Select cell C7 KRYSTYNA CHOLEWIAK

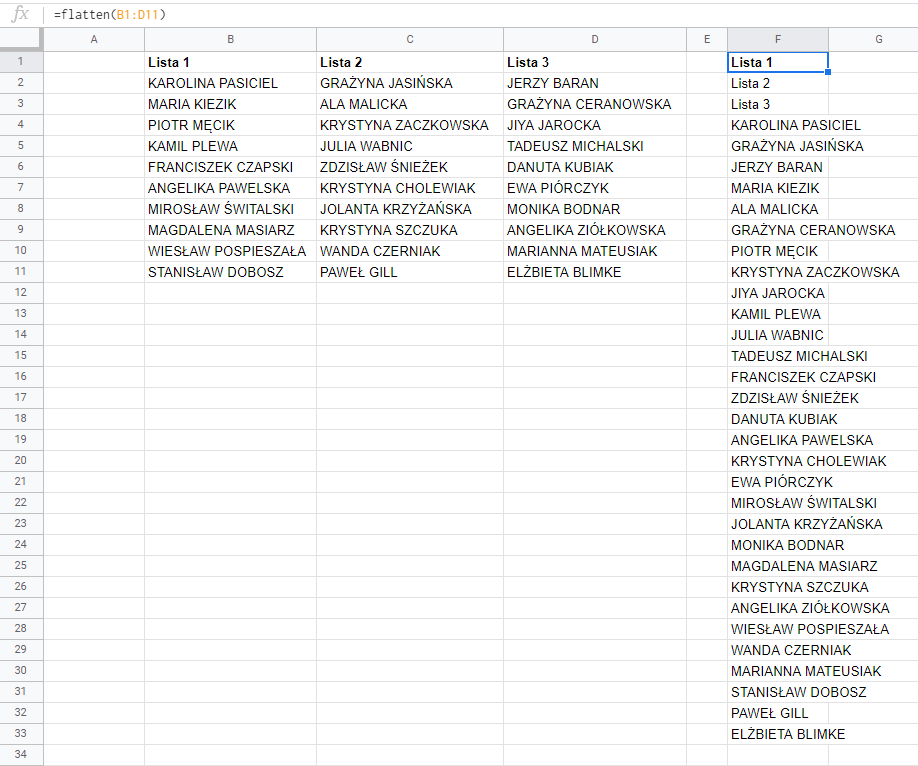coord(410,188)
